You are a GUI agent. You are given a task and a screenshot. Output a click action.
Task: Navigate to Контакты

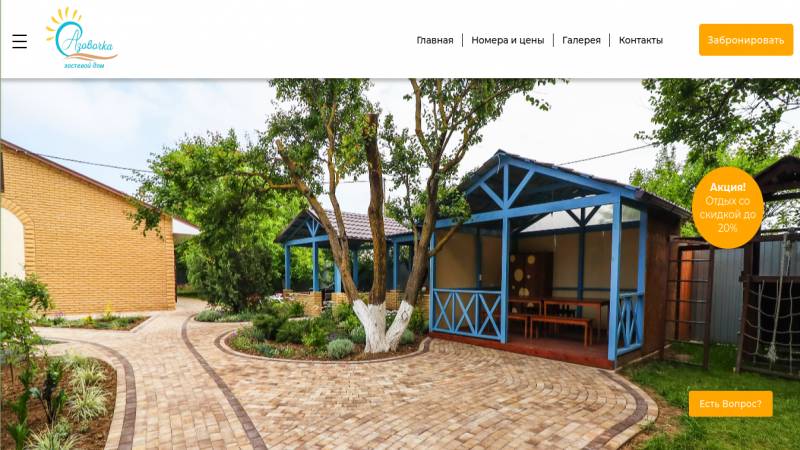click(640, 40)
